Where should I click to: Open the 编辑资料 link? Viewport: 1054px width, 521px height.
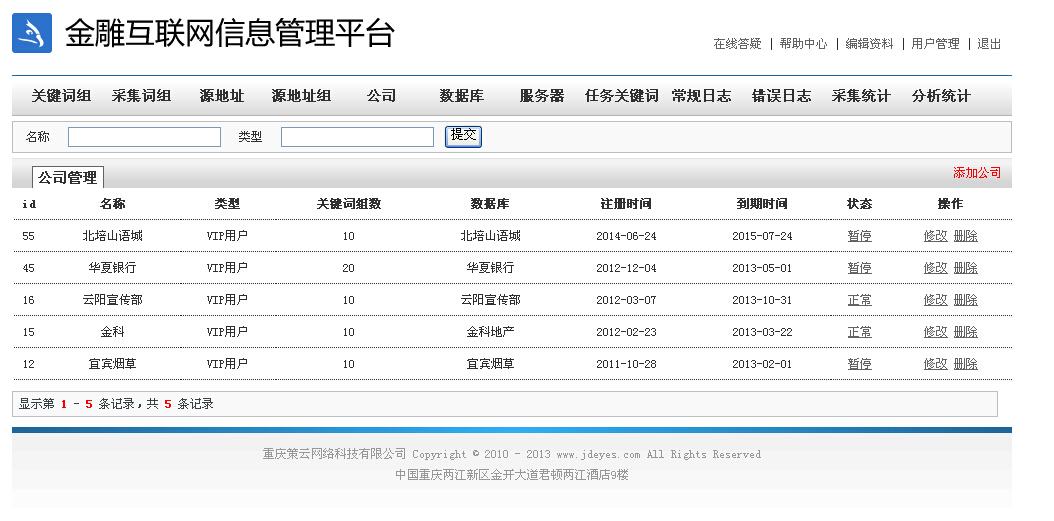tap(869, 44)
